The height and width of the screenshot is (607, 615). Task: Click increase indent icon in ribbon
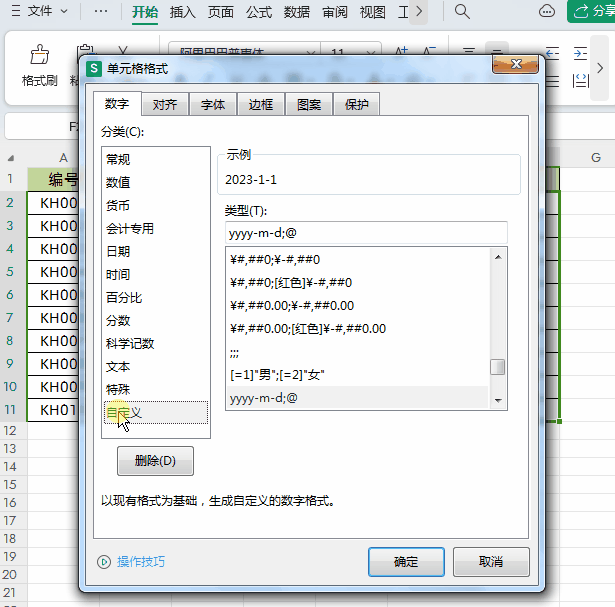580,53
